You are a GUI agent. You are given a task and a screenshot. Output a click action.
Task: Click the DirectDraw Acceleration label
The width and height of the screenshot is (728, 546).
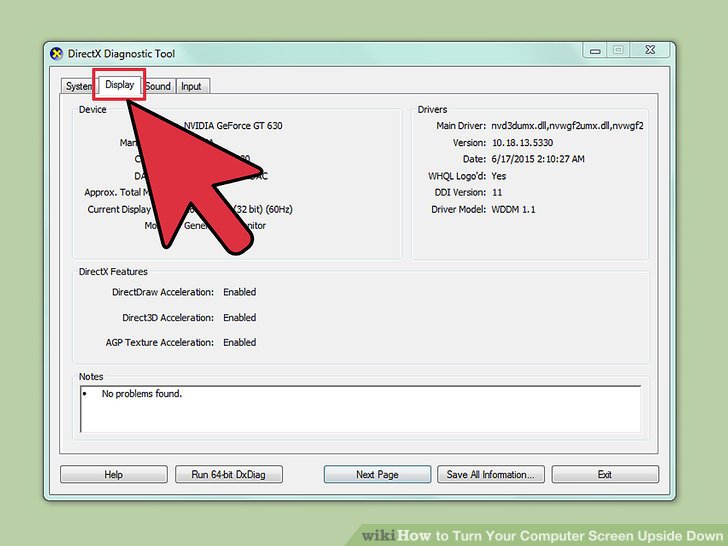click(x=163, y=292)
